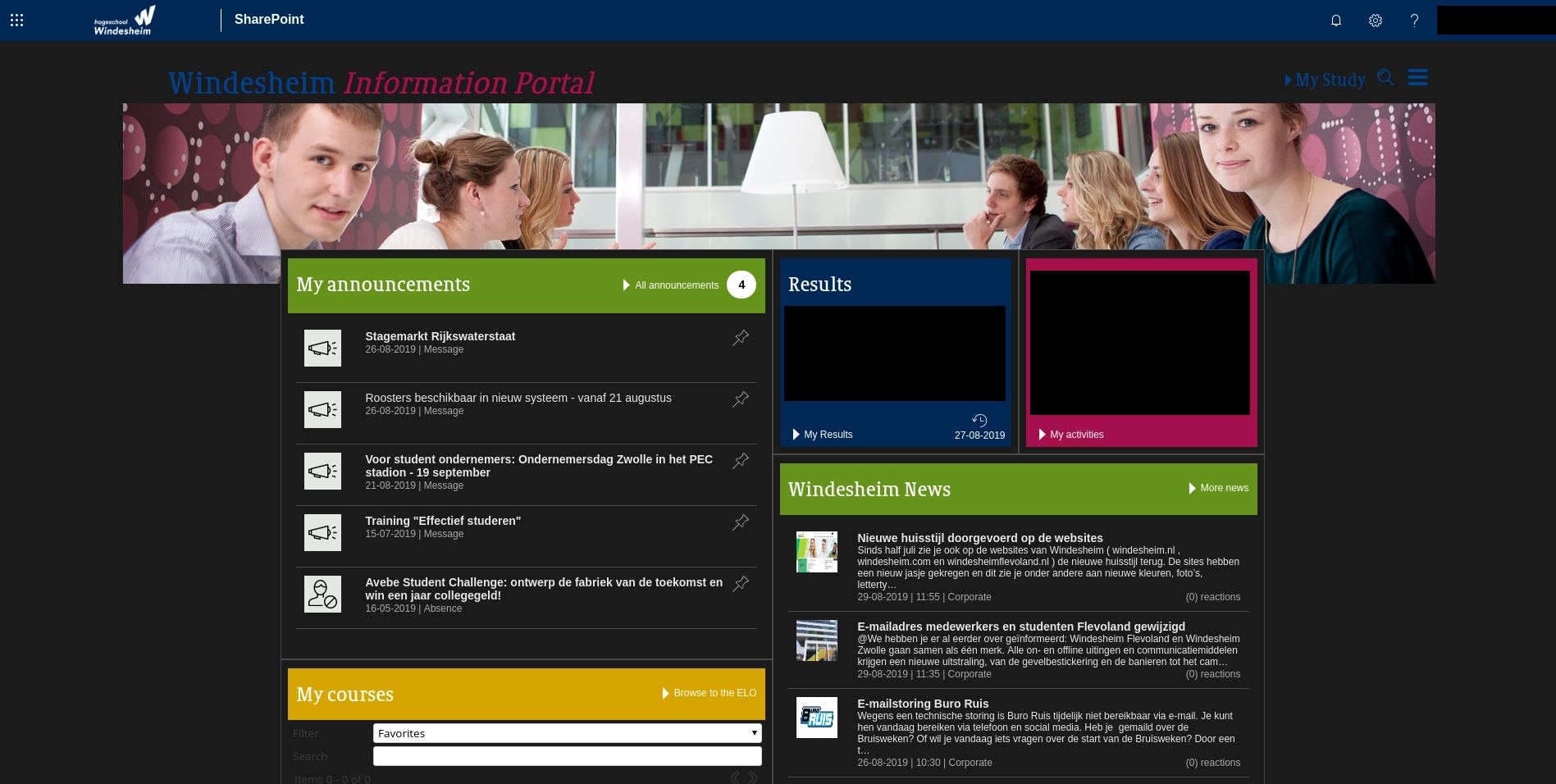Click the results history clock icon
Image resolution: width=1556 pixels, height=784 pixels.
[x=979, y=421]
